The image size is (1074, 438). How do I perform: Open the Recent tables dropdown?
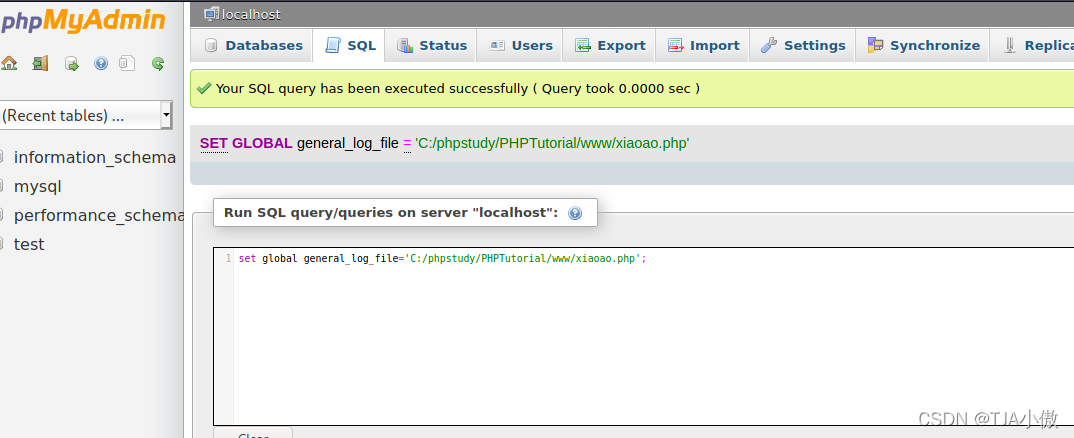86,115
